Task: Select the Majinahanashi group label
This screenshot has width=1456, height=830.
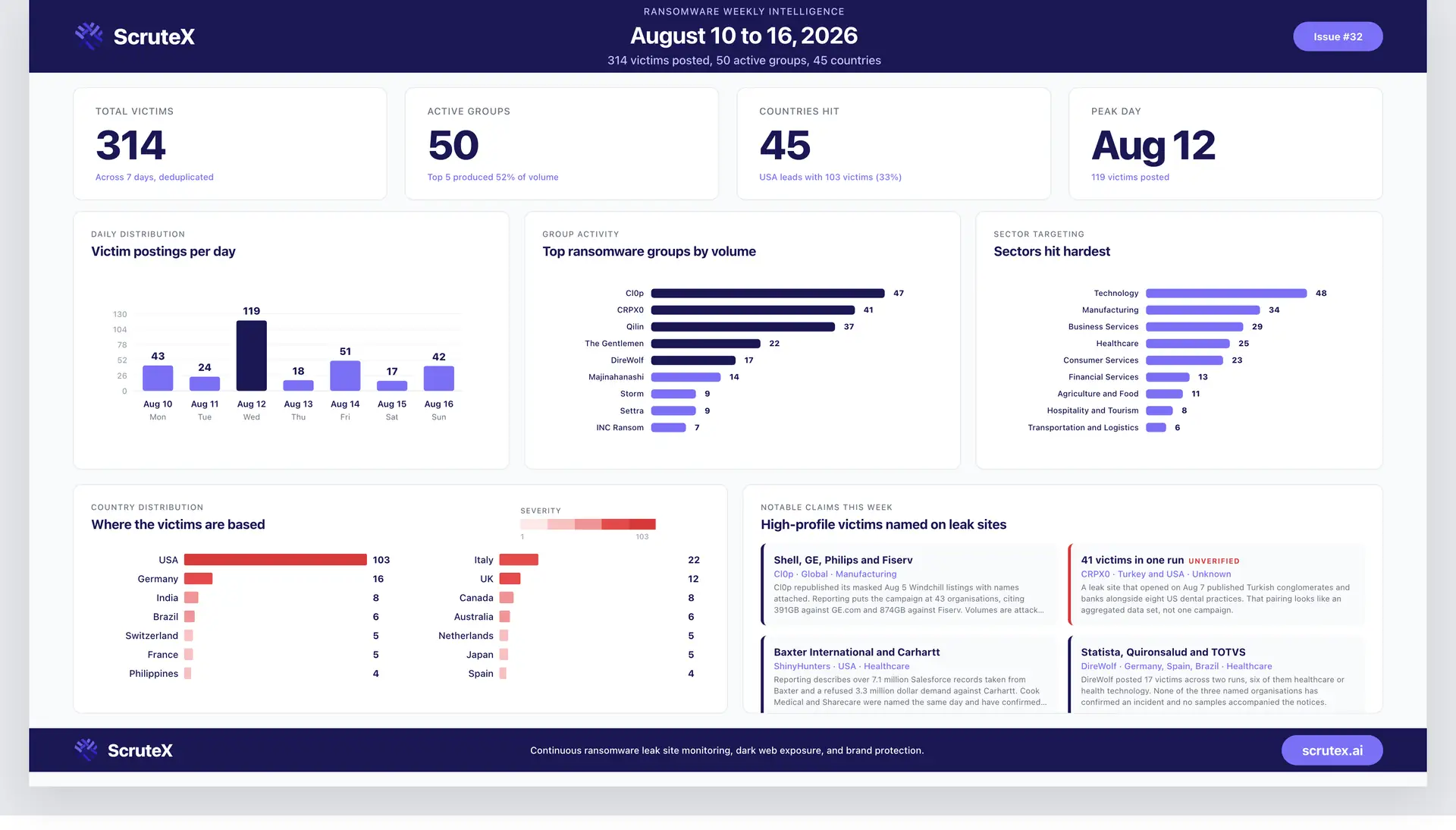Action: coord(616,377)
